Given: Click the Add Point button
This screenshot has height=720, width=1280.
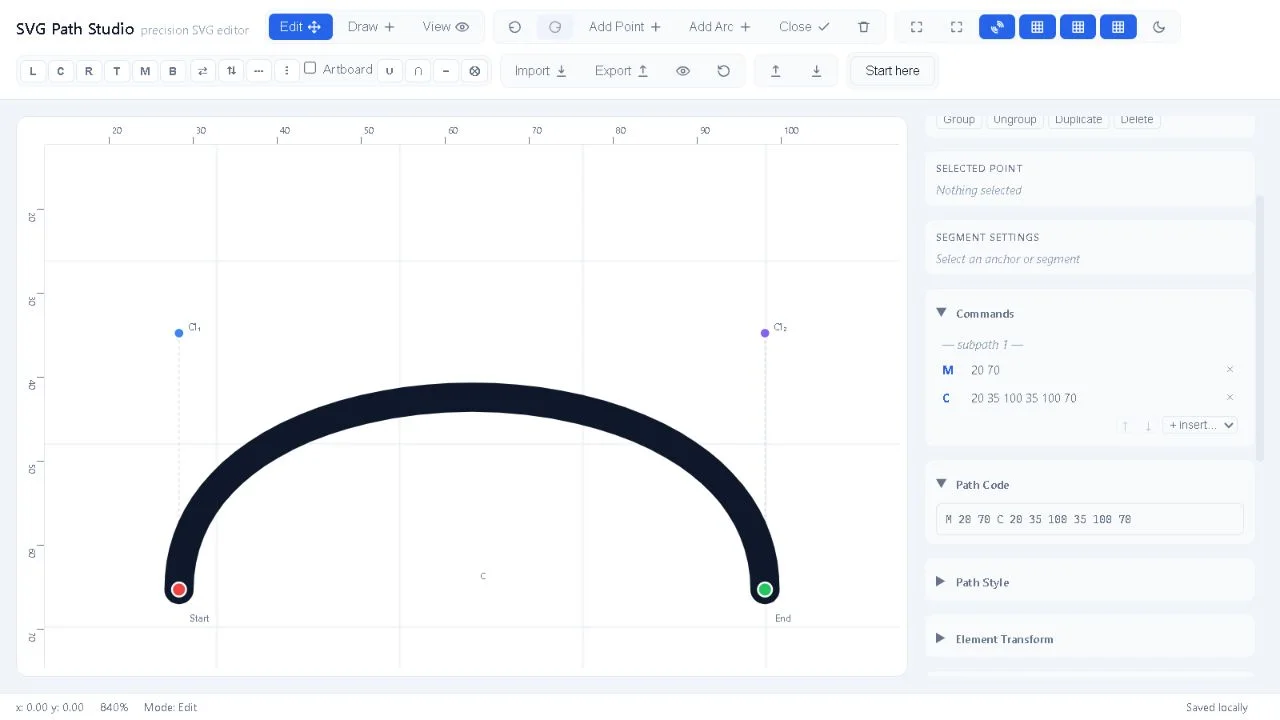Looking at the screenshot, I should coord(625,27).
